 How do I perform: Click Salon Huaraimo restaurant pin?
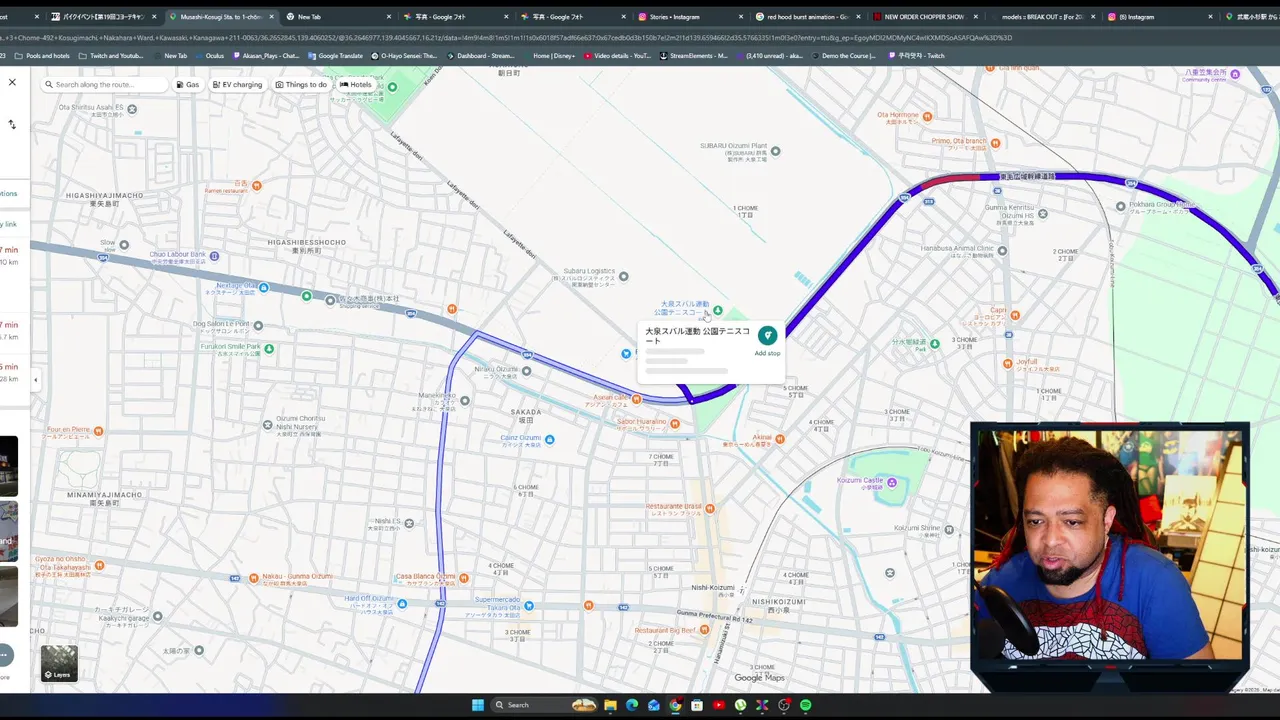[675, 422]
